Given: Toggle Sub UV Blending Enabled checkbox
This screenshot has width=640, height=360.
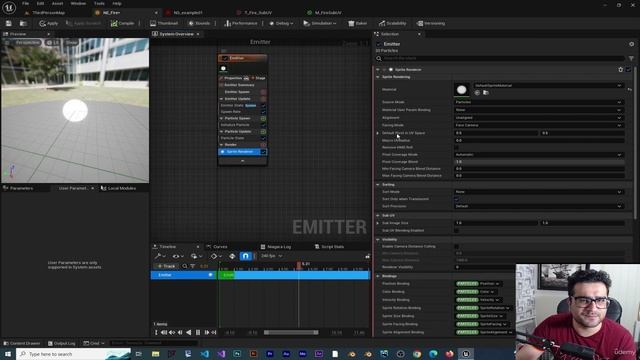Looking at the screenshot, I should click(456, 231).
